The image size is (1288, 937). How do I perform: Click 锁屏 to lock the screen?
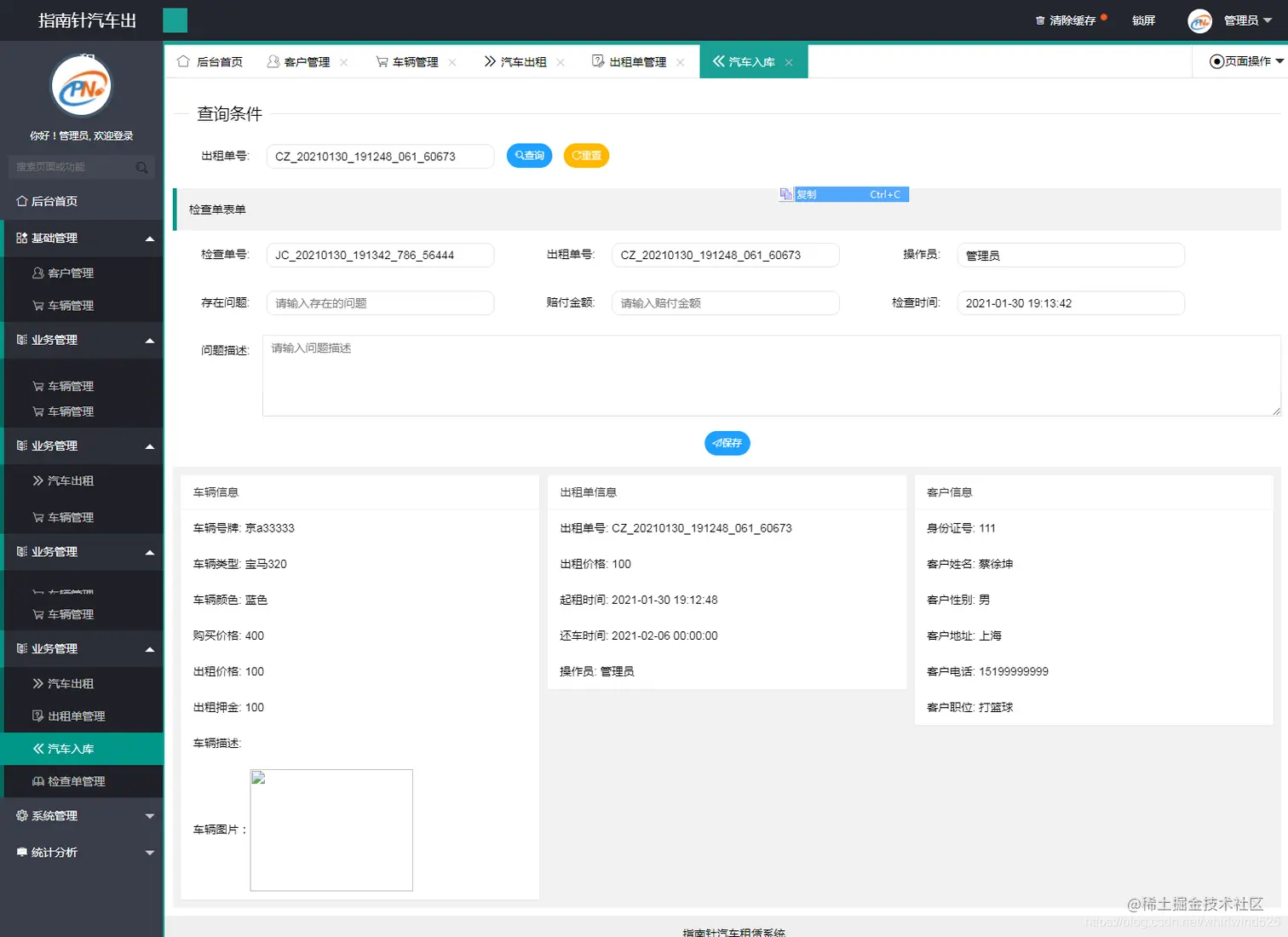[1143, 20]
